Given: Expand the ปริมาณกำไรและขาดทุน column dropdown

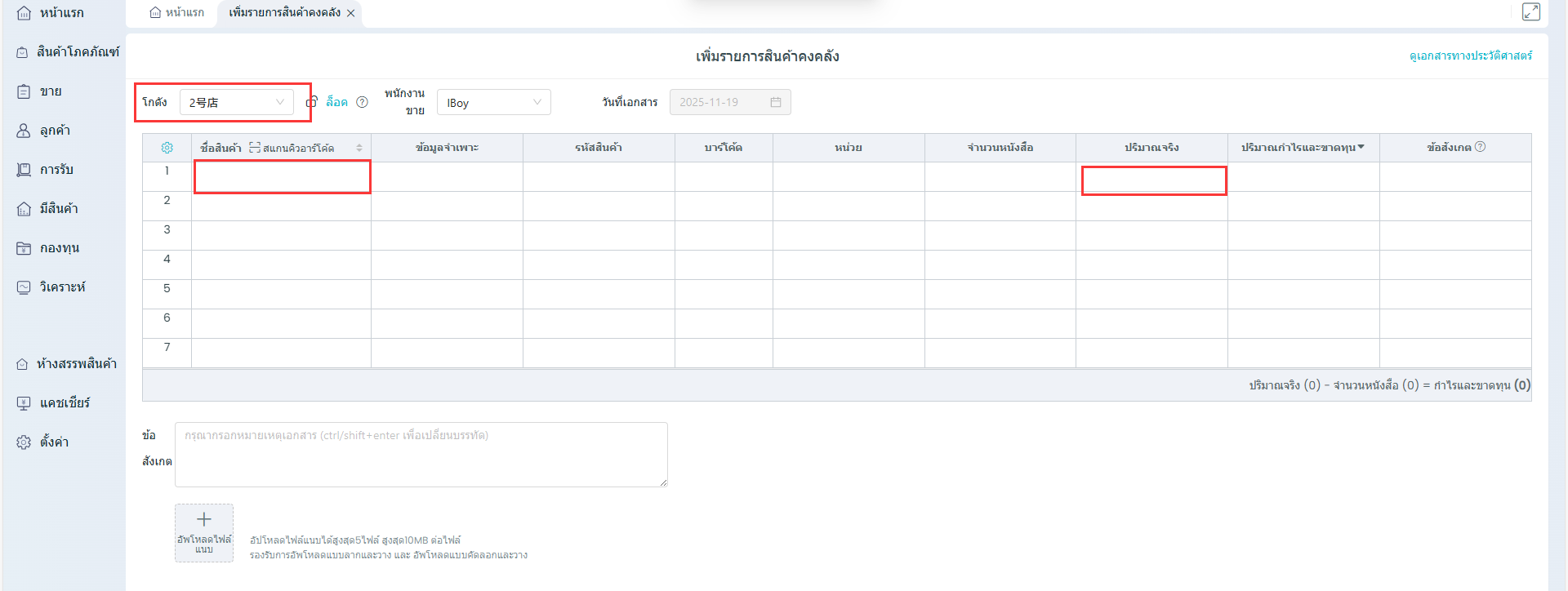Looking at the screenshot, I should [1361, 147].
